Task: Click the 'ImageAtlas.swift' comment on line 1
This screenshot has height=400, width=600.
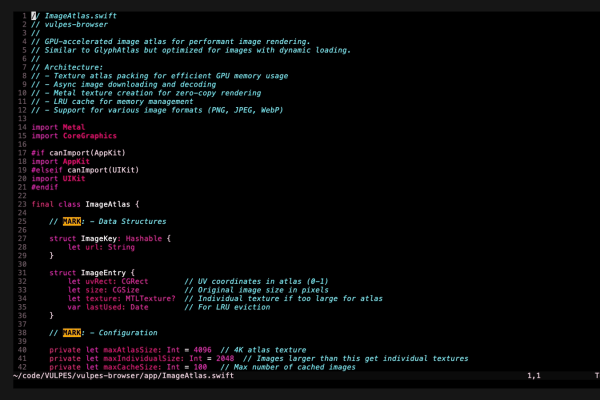Action: (74, 16)
